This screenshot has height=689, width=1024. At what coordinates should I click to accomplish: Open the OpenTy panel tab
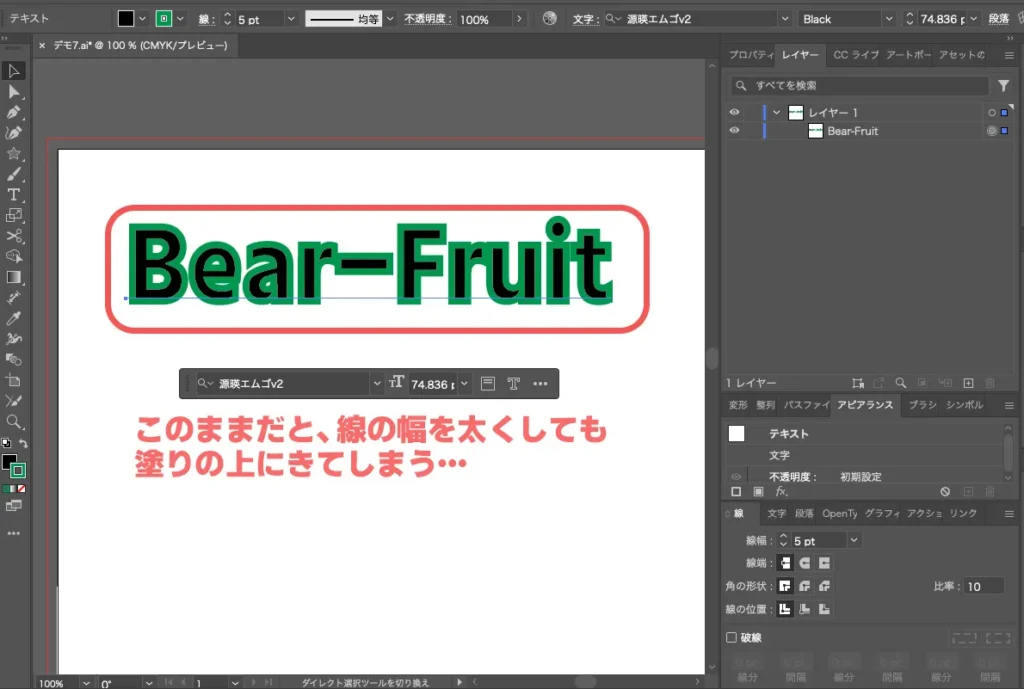841,513
